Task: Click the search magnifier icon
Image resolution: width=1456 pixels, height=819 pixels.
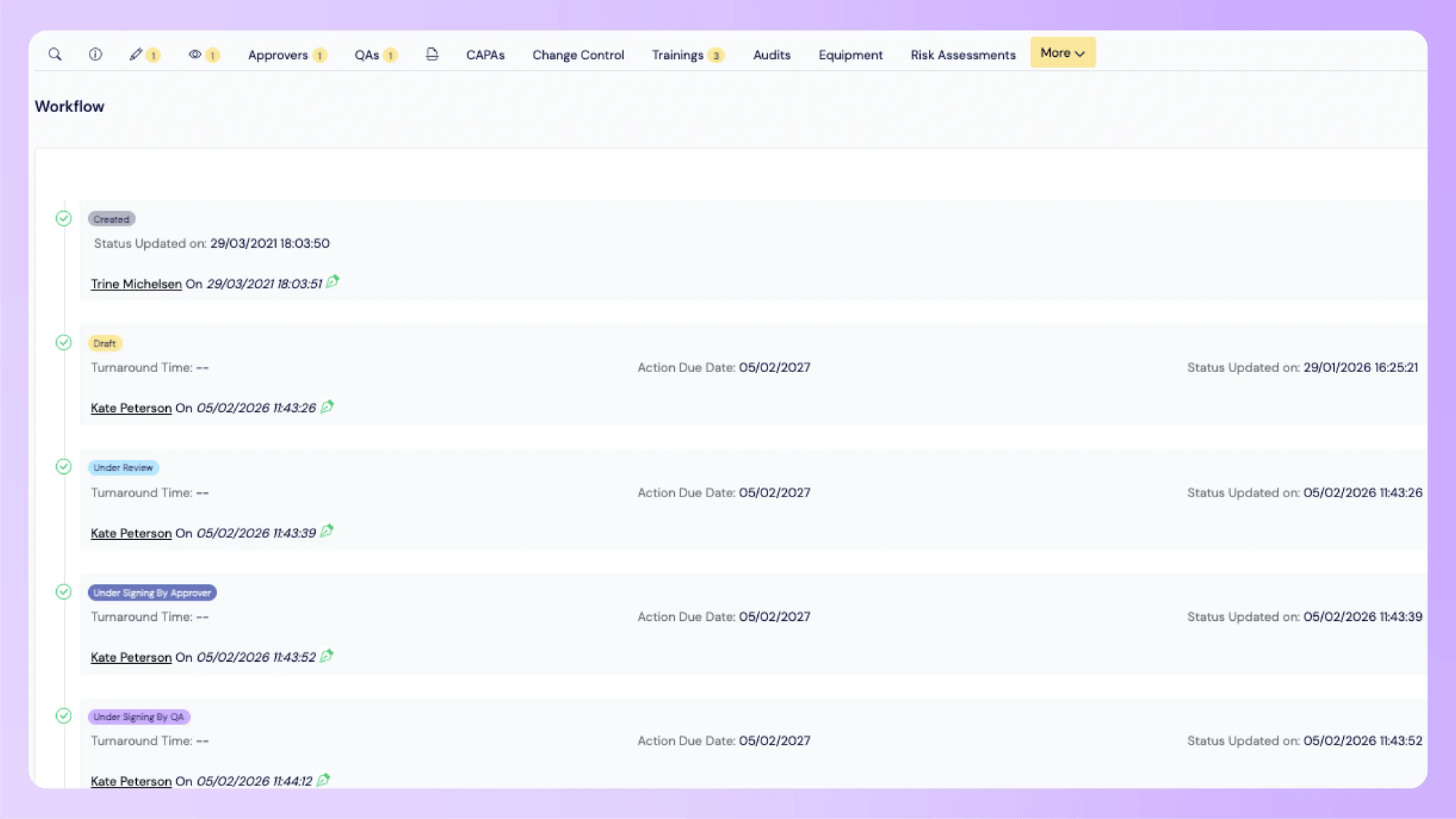Action: (x=55, y=55)
